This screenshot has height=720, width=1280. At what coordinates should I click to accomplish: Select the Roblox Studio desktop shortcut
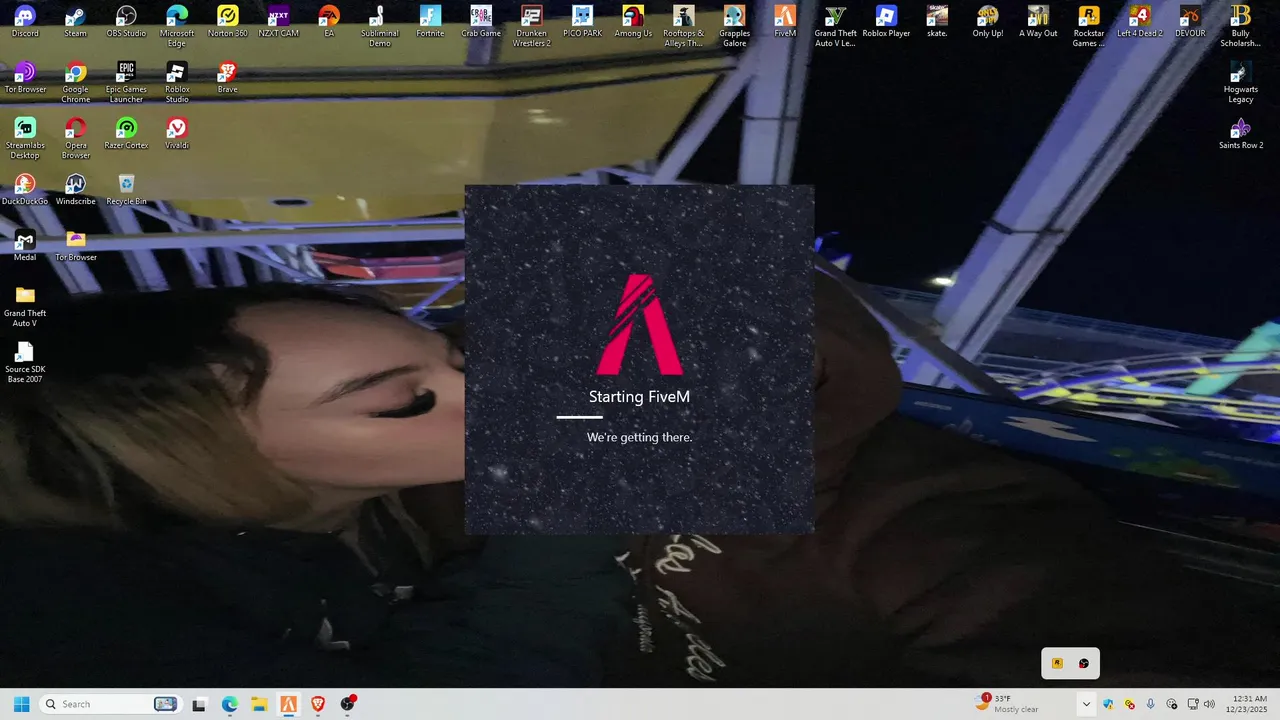click(177, 82)
